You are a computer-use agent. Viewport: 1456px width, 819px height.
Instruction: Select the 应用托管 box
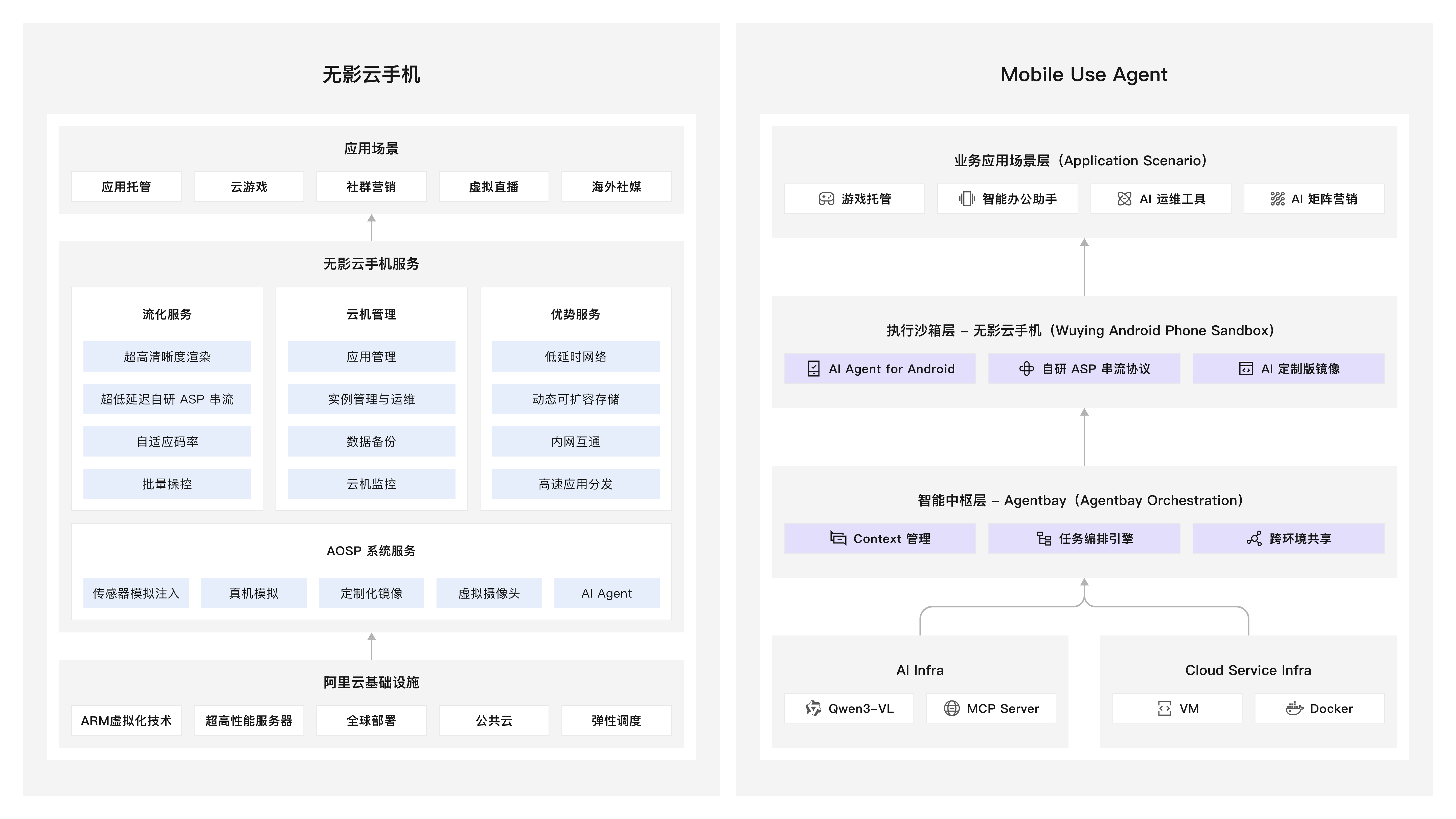(126, 187)
